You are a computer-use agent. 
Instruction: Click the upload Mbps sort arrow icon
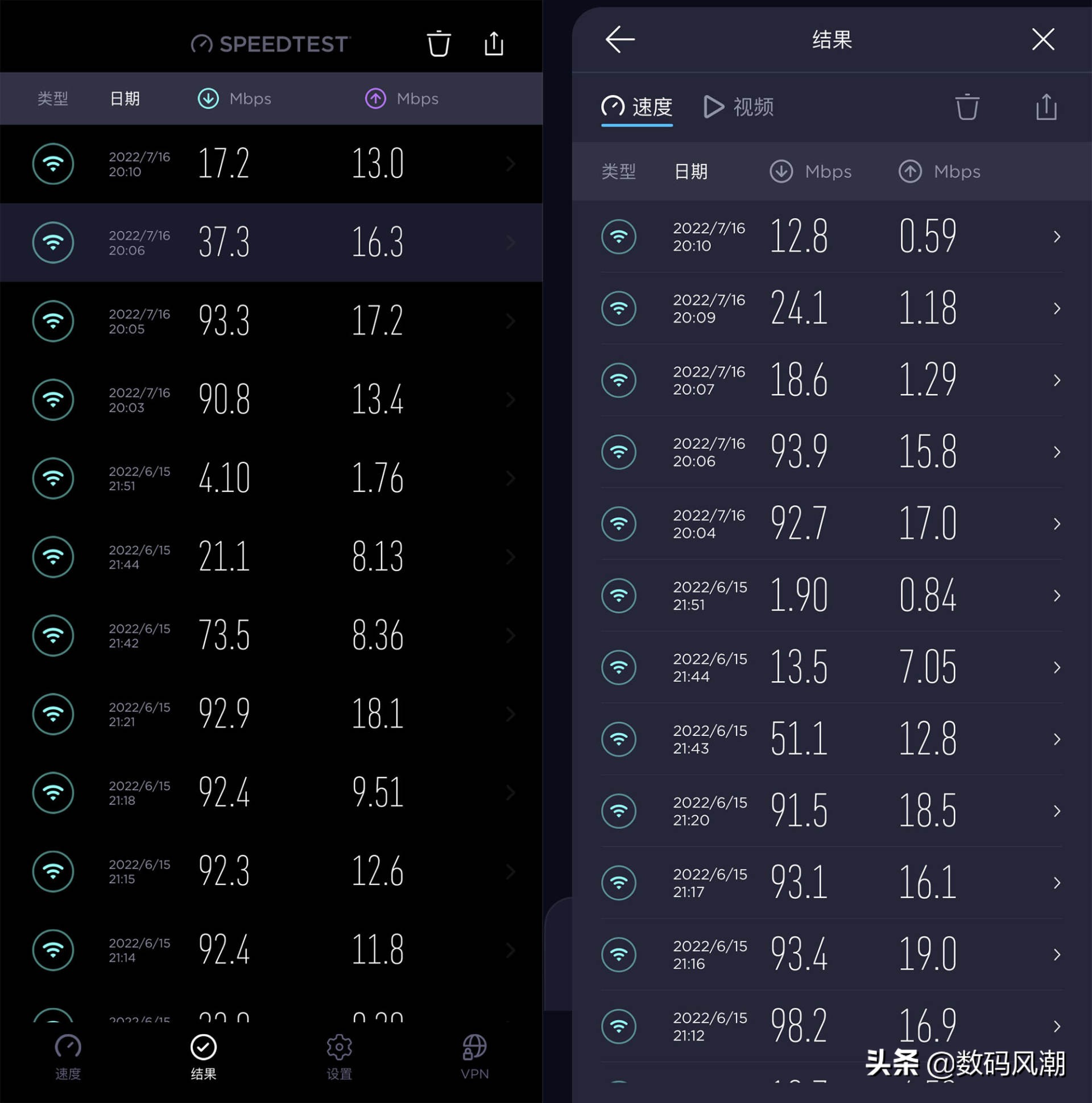374,98
